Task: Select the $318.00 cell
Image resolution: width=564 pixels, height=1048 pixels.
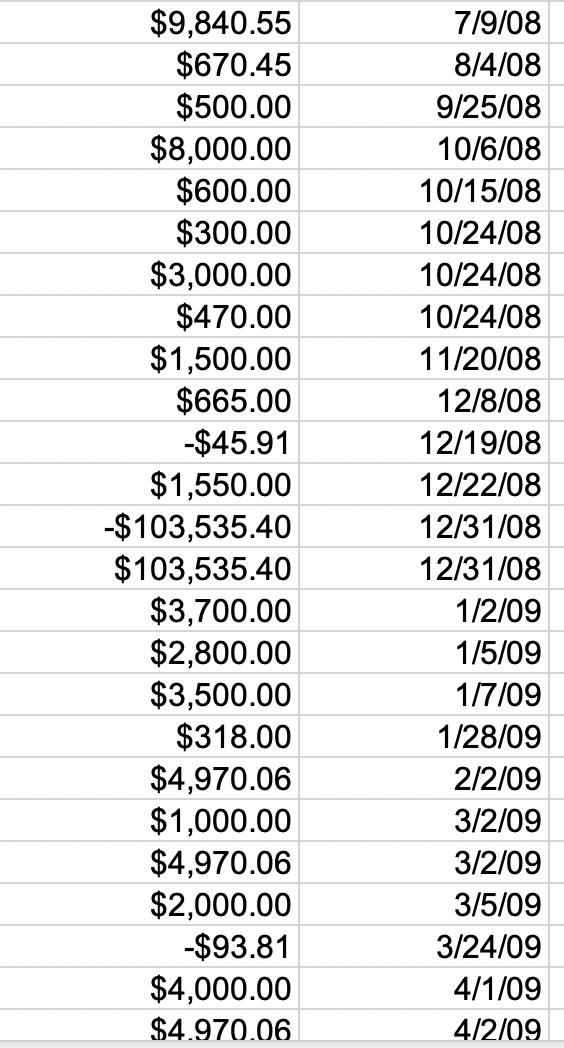Action: coord(149,737)
